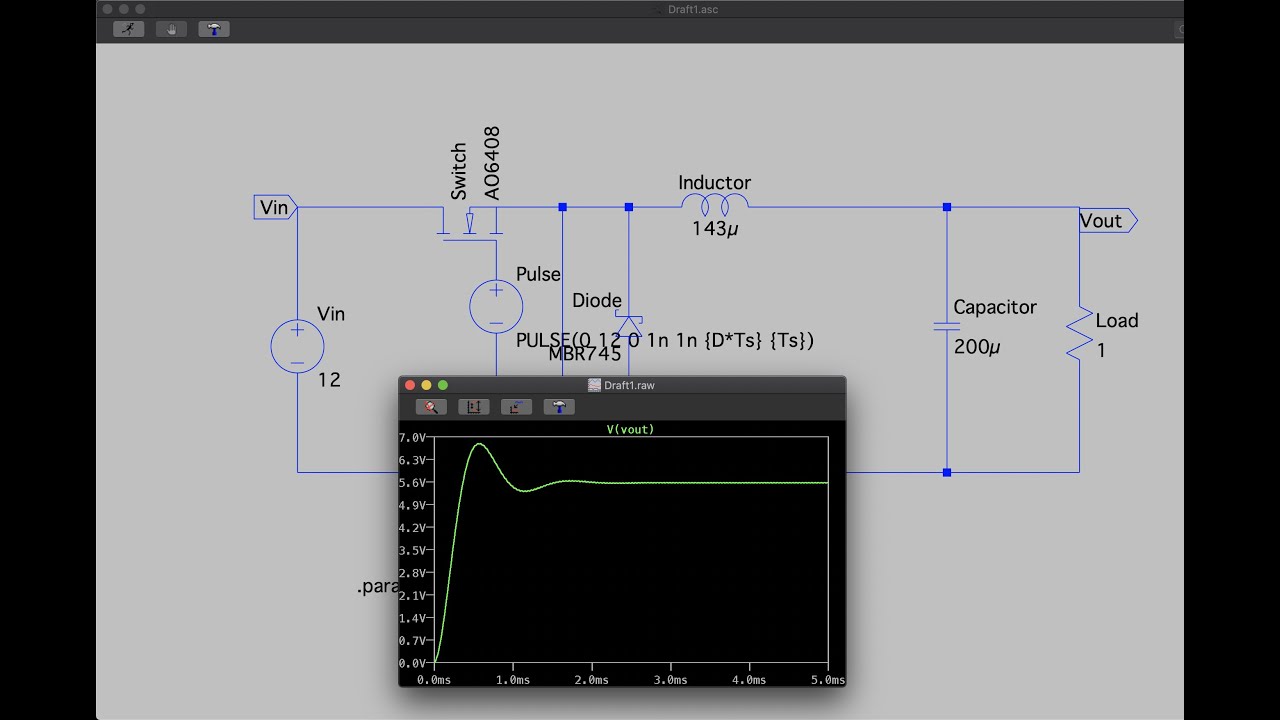Image resolution: width=1280 pixels, height=720 pixels.
Task: Click the 1.0ms label on the time axis
Action: point(513,680)
